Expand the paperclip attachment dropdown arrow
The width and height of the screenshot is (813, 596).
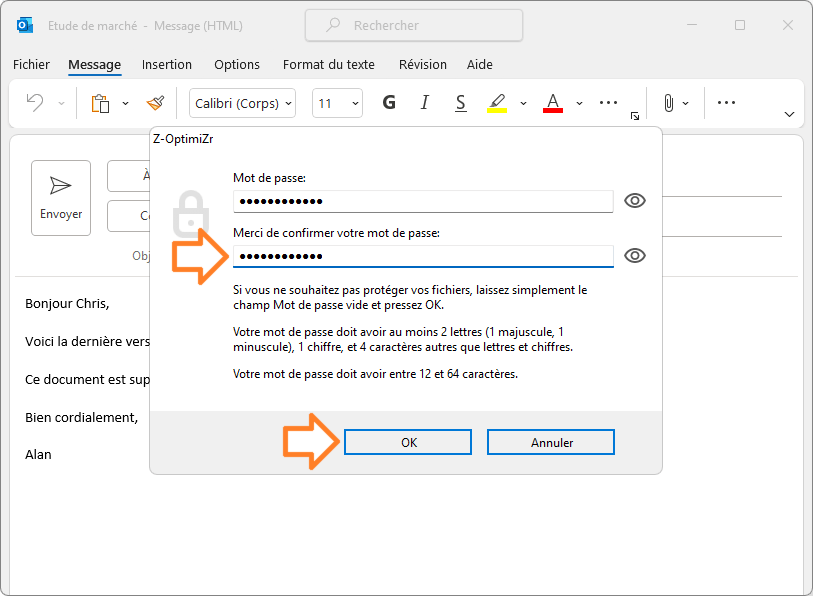point(685,103)
